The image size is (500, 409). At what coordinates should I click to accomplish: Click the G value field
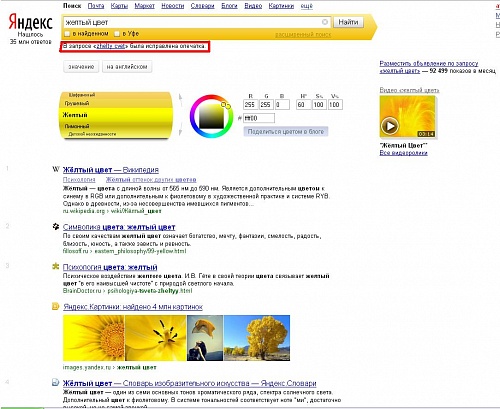266,105
